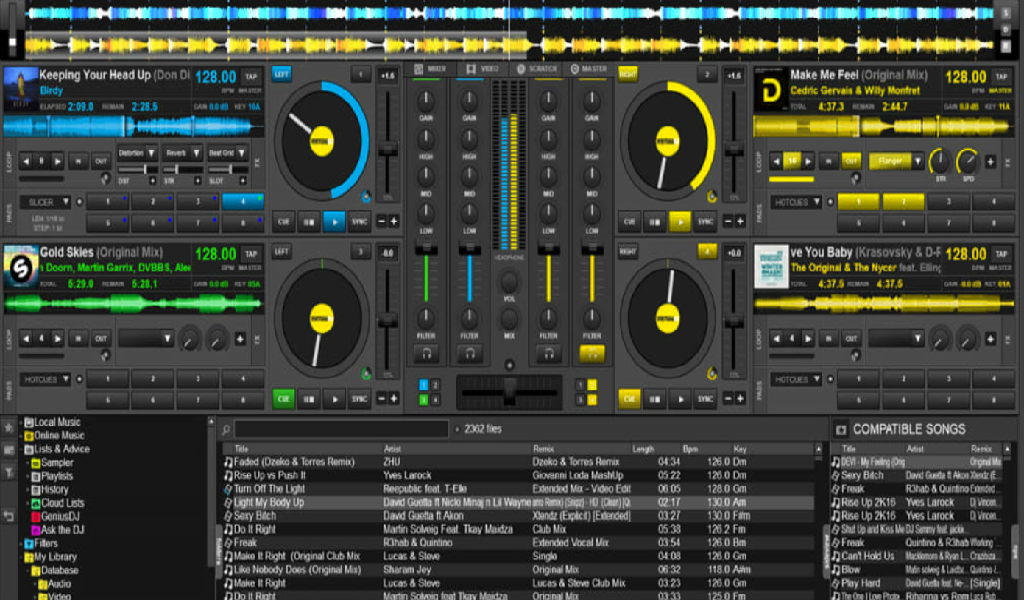Viewport: 1024px width, 600px height.
Task: Open the SLICER pads mode dropdown
Action: [x=48, y=202]
